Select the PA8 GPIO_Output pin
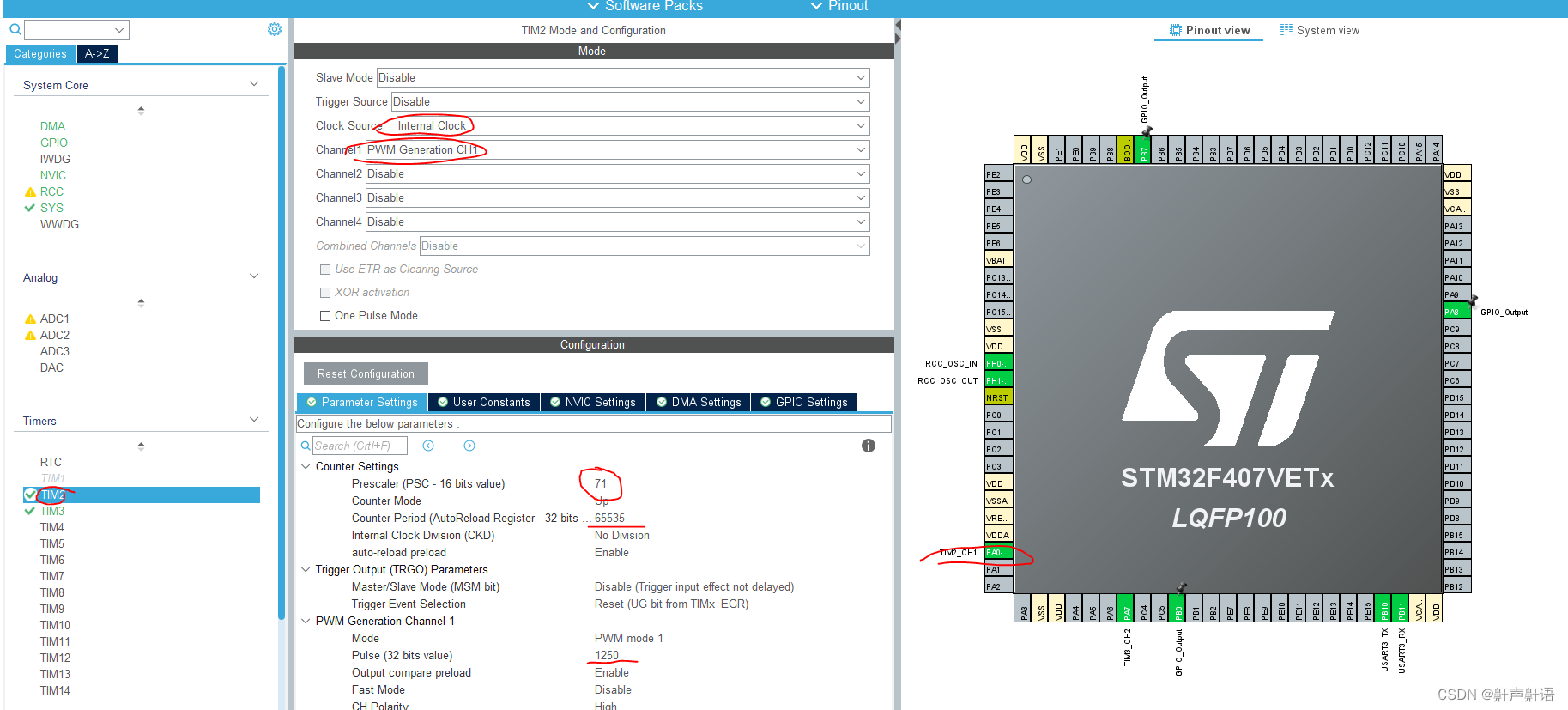 click(x=1456, y=312)
